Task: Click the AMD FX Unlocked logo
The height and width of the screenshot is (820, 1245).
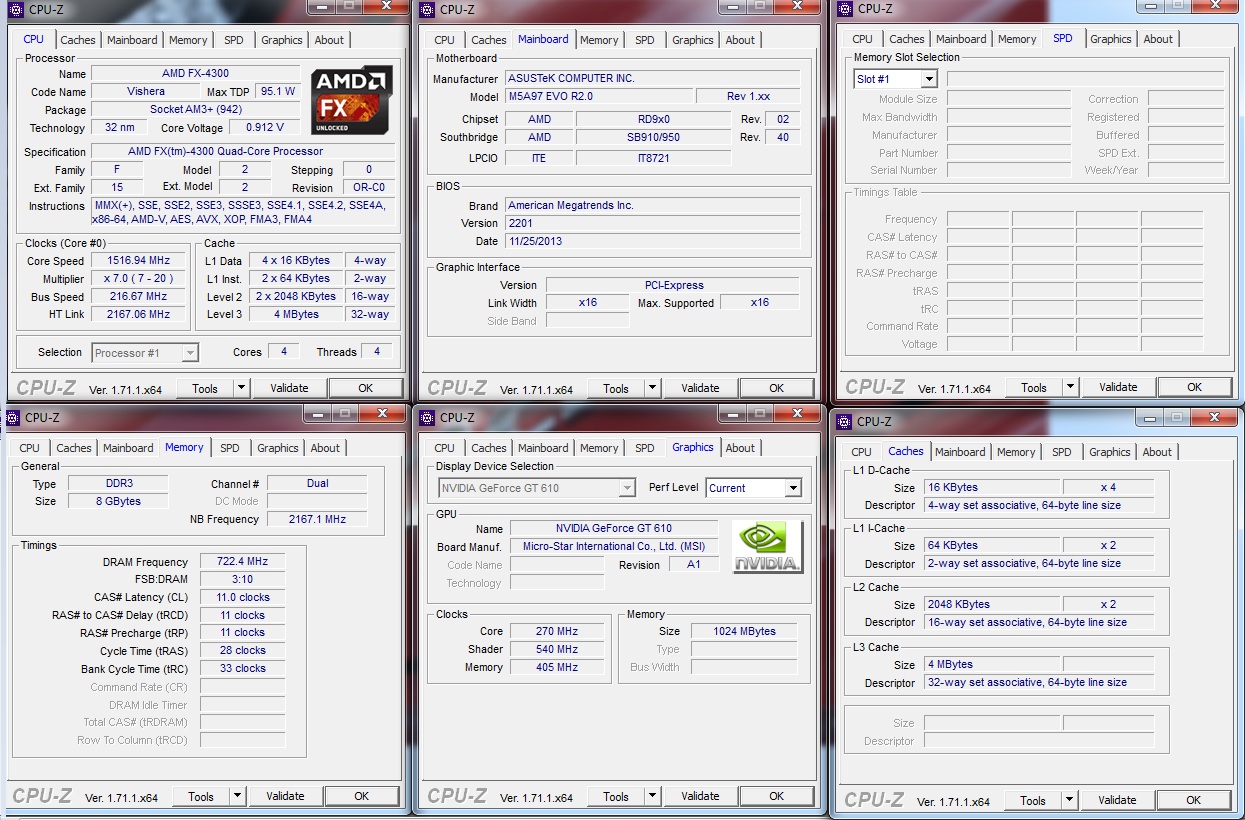Action: coord(351,101)
